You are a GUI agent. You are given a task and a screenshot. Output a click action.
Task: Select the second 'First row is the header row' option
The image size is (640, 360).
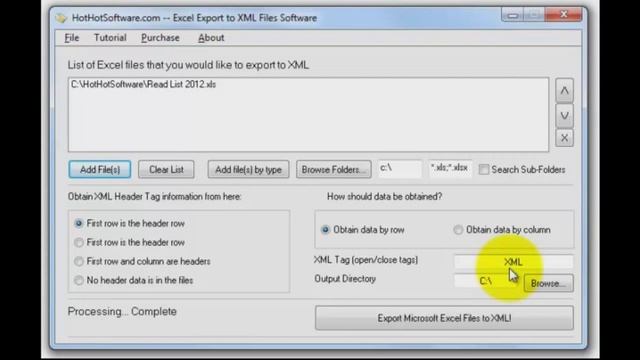pos(79,242)
